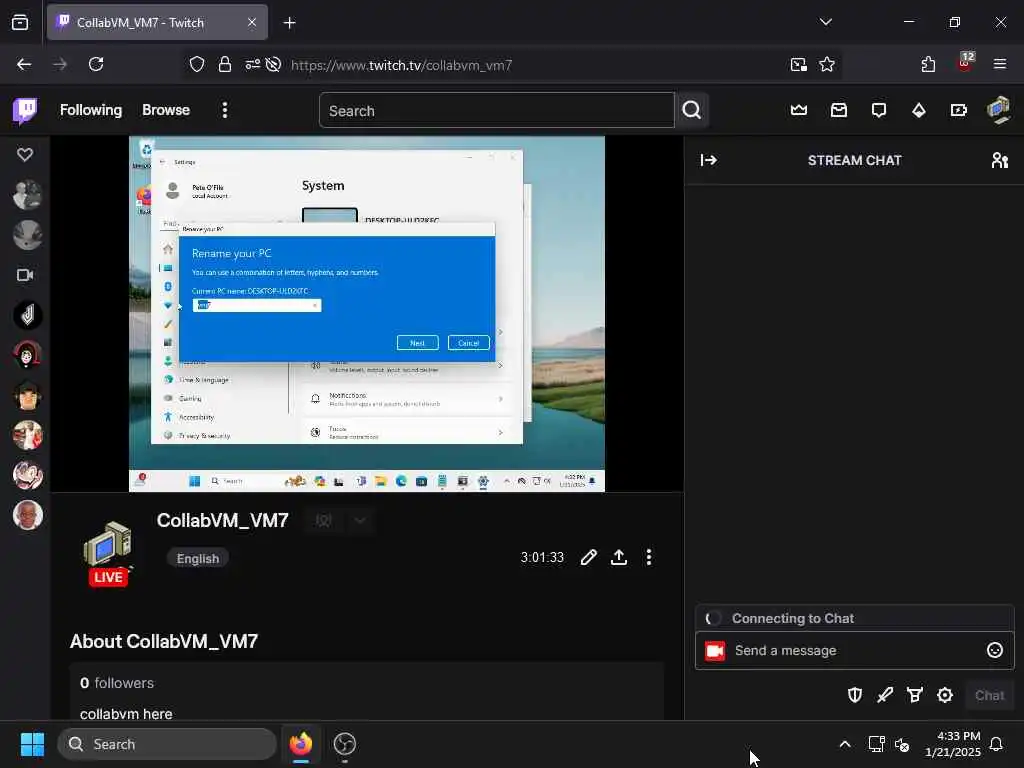
Task: Click the camera icon in the sidebar
Action: (25, 275)
